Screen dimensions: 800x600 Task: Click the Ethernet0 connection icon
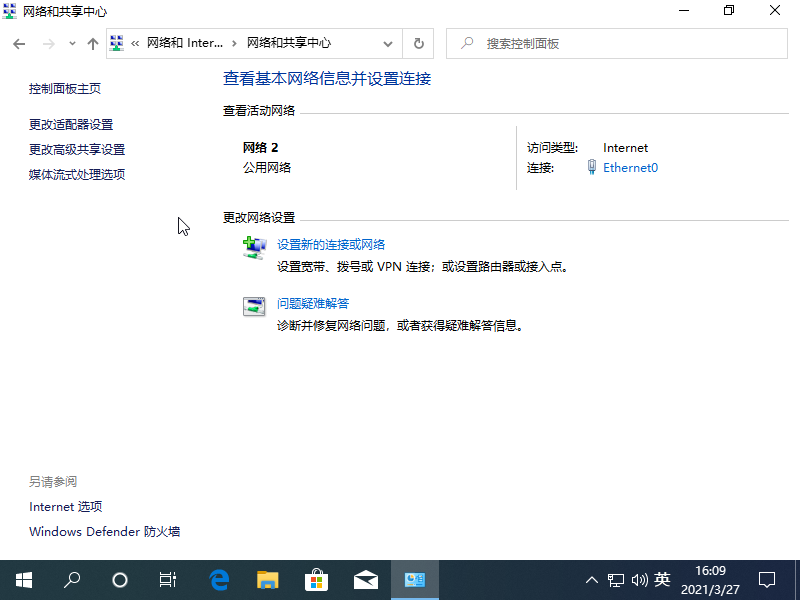[x=592, y=167]
